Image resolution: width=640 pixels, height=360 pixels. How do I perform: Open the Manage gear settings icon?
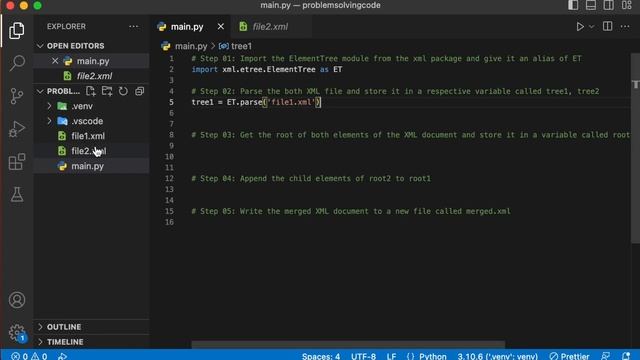(x=17, y=333)
